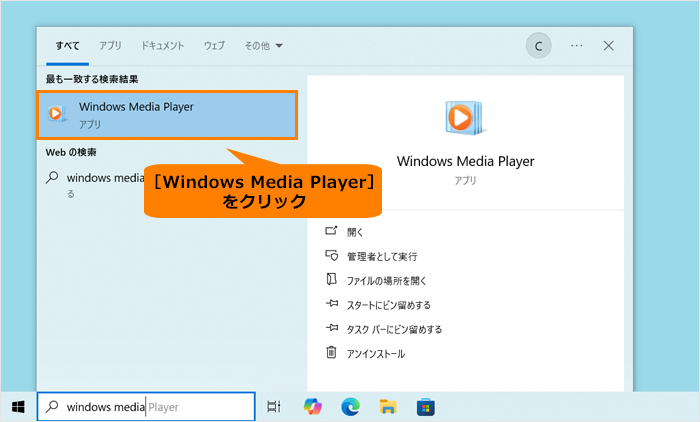This screenshot has height=422, width=700.
Task: Click the web search magnifier icon
Action: 52,178
